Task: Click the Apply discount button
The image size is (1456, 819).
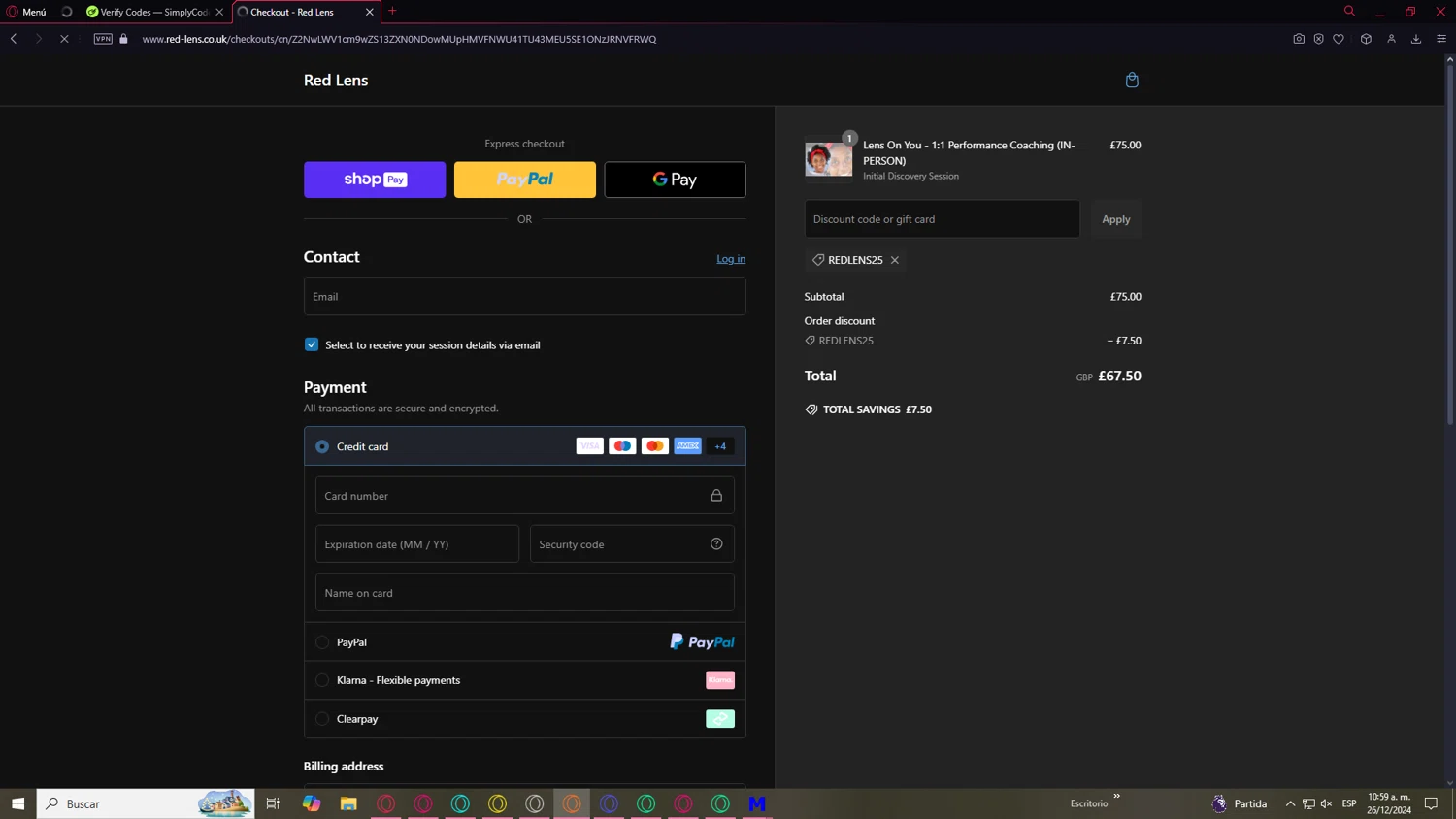Action: pyautogui.click(x=1116, y=219)
